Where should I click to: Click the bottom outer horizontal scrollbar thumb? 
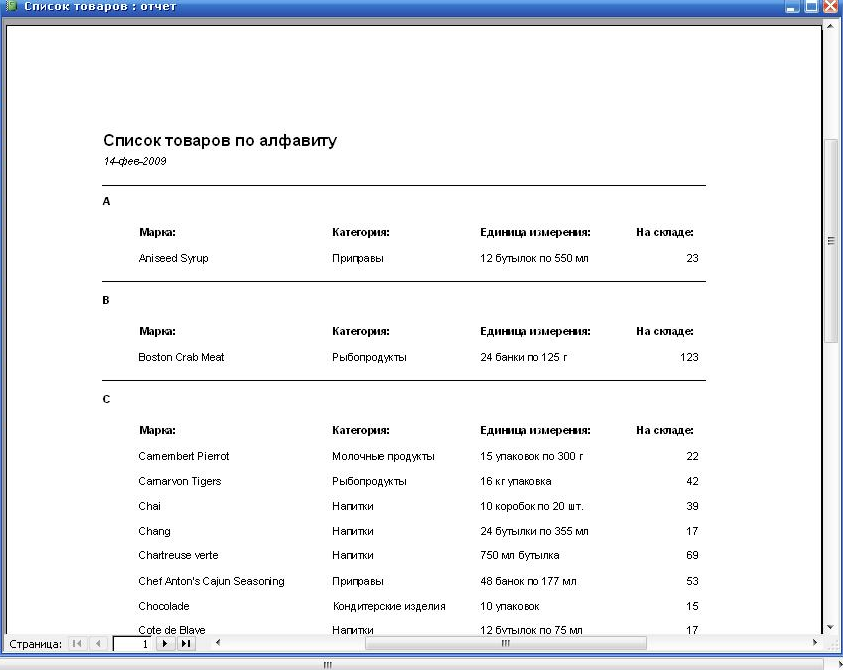[327, 665]
